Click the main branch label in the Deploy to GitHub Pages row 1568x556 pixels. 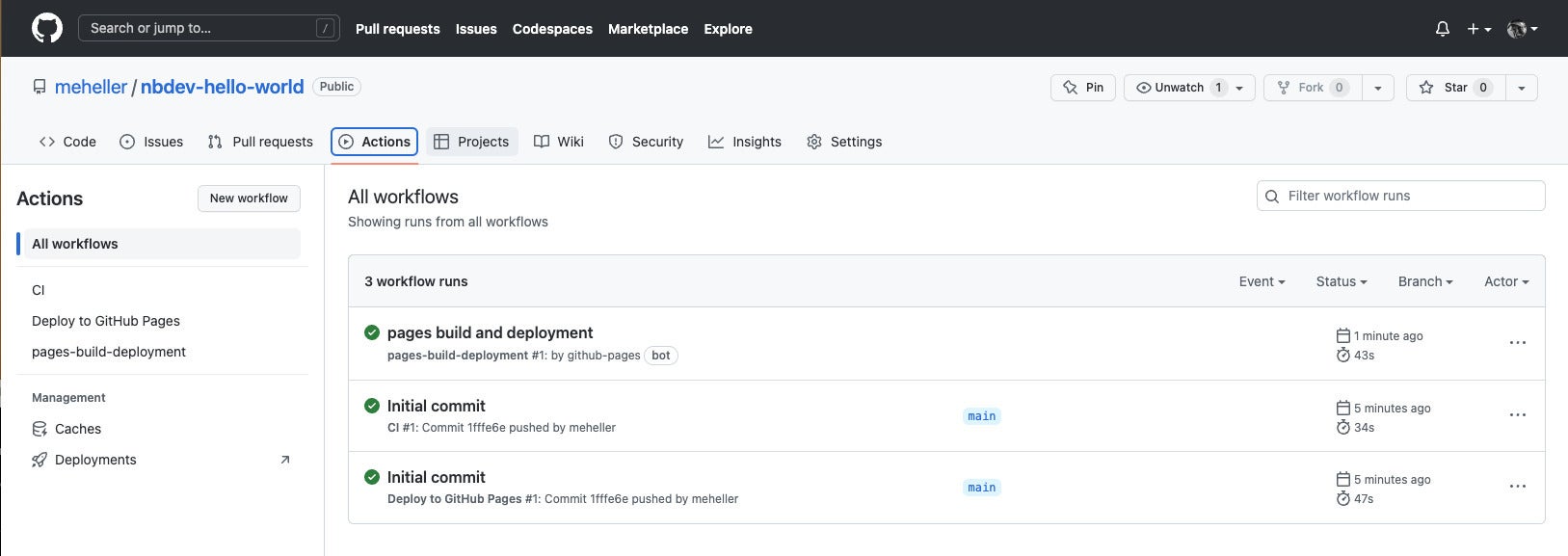pyautogui.click(x=982, y=488)
